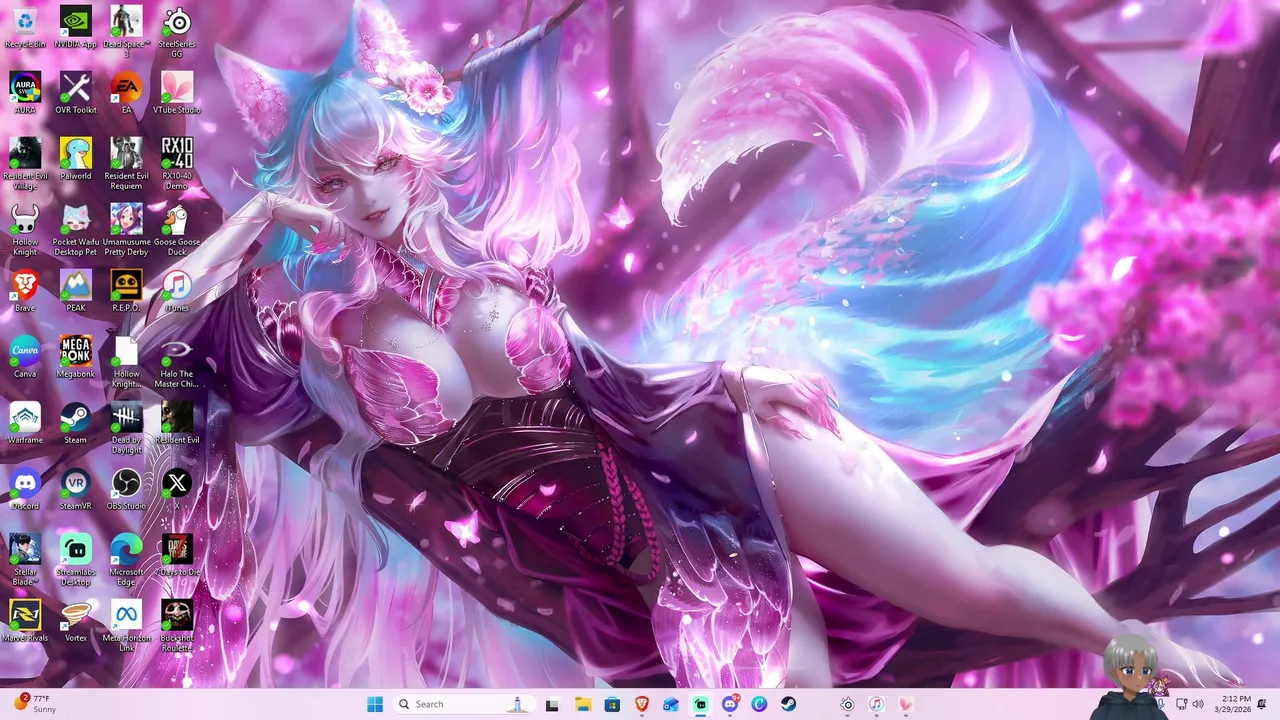The height and width of the screenshot is (720, 1280).
Task: Click the taskbar Search box
Action: (462, 704)
